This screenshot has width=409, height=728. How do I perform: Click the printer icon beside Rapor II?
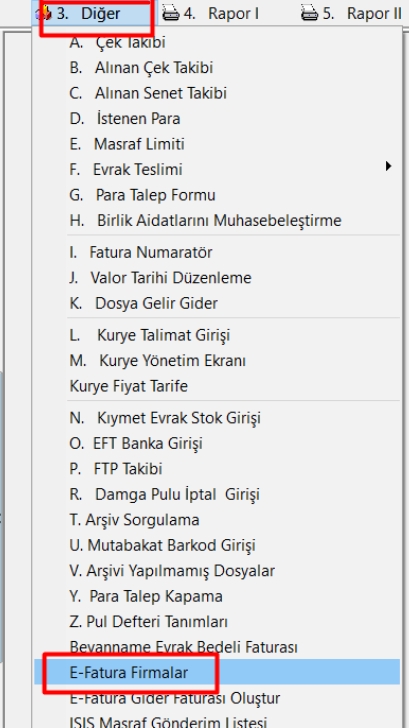(x=309, y=14)
